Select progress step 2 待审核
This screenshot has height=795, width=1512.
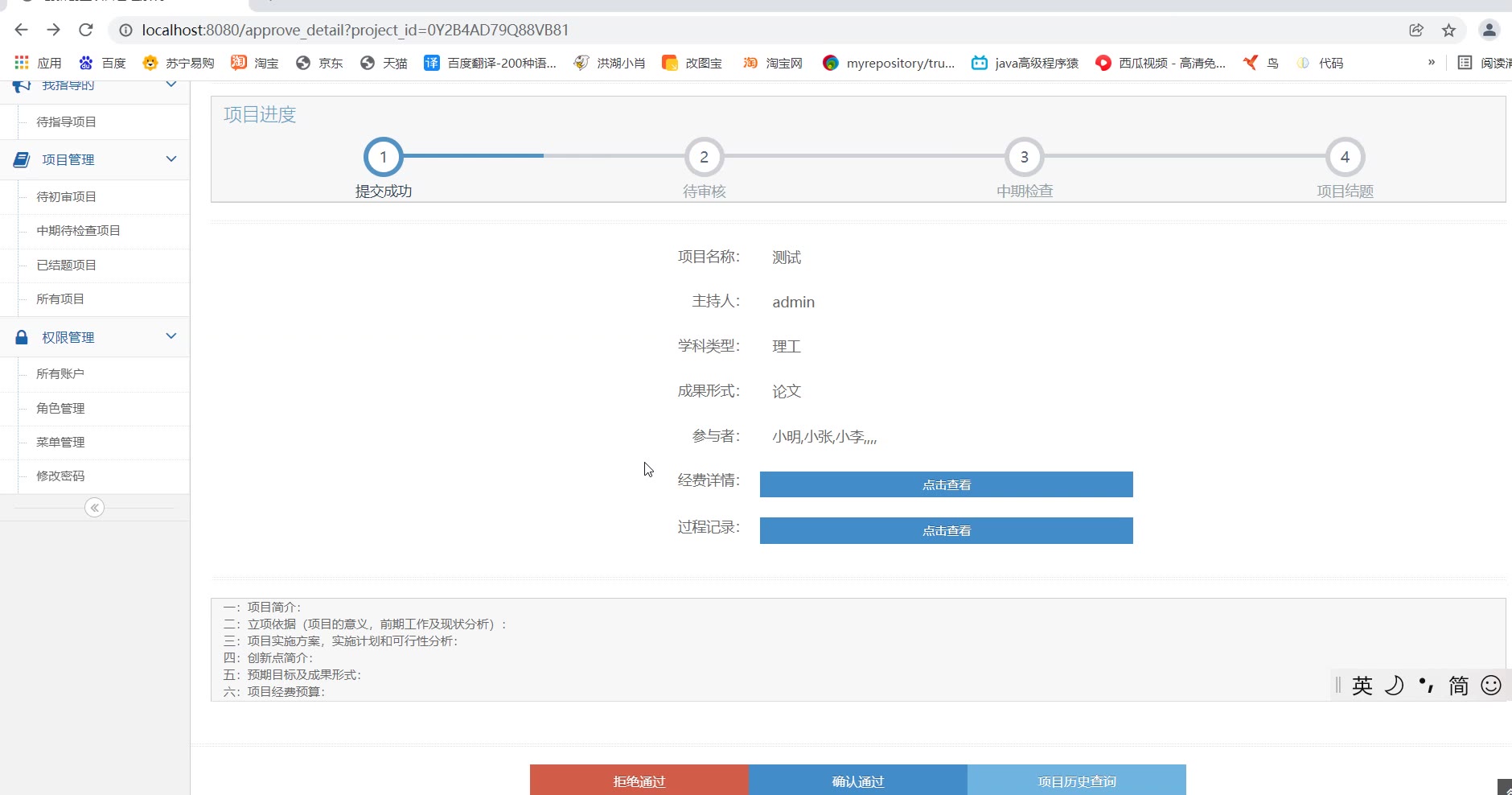(705, 157)
